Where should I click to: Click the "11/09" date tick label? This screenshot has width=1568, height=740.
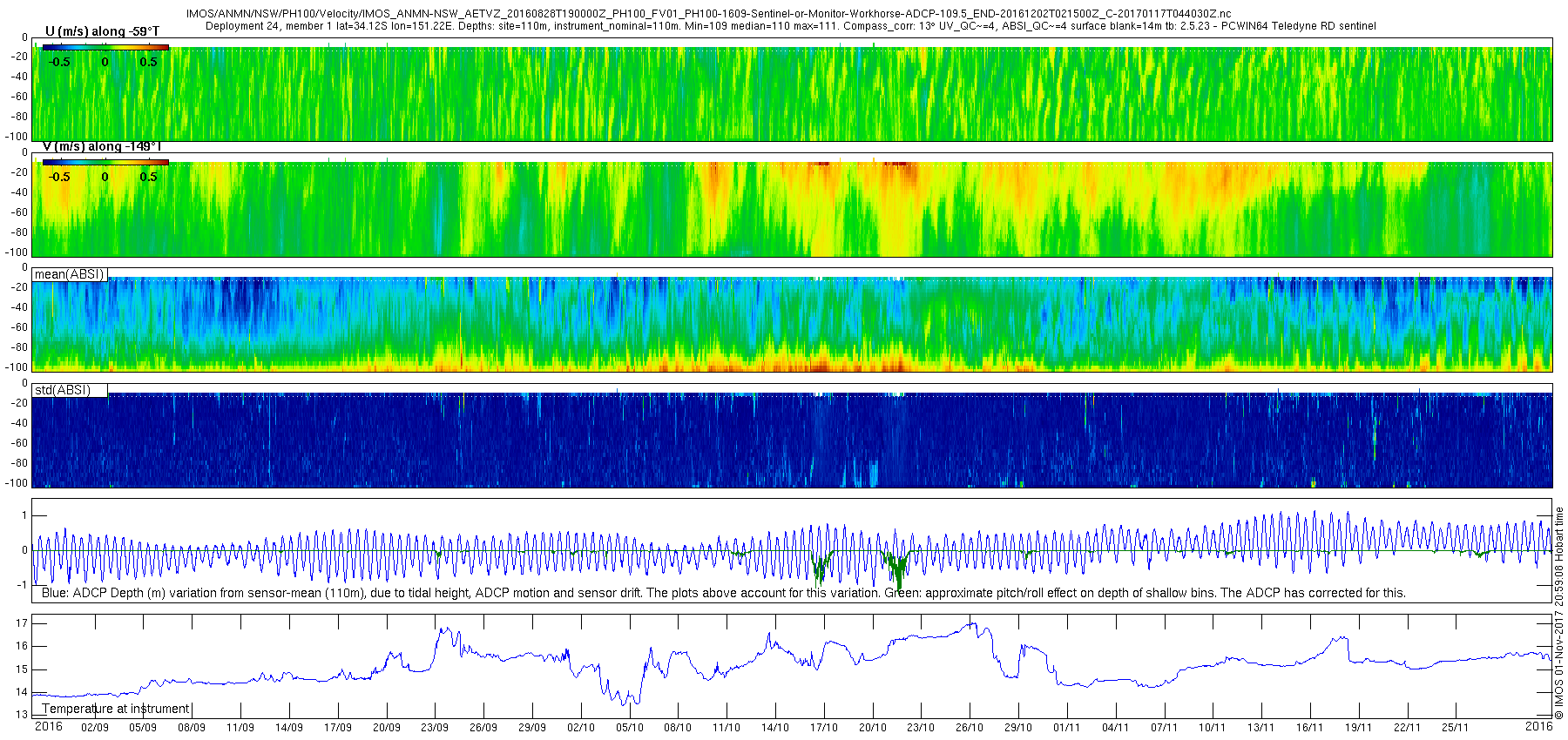click(x=240, y=728)
